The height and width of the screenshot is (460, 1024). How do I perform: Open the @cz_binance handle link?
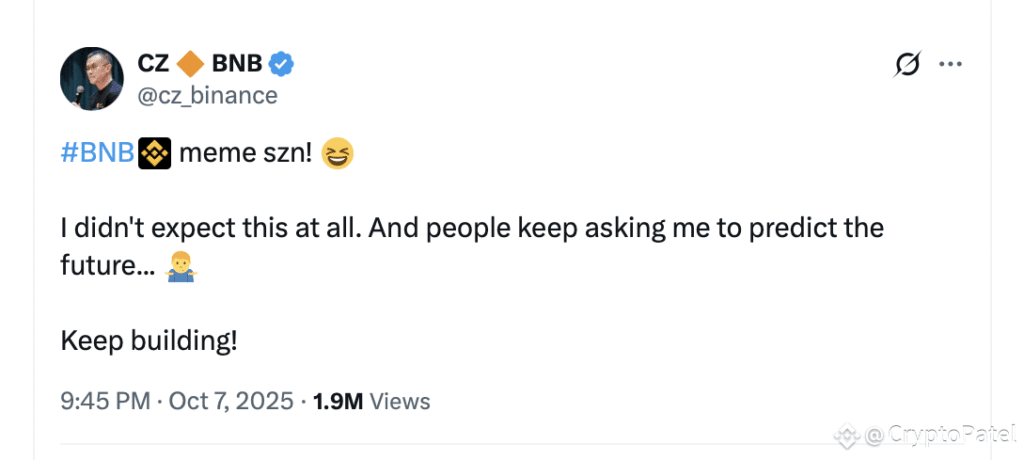coord(207,95)
